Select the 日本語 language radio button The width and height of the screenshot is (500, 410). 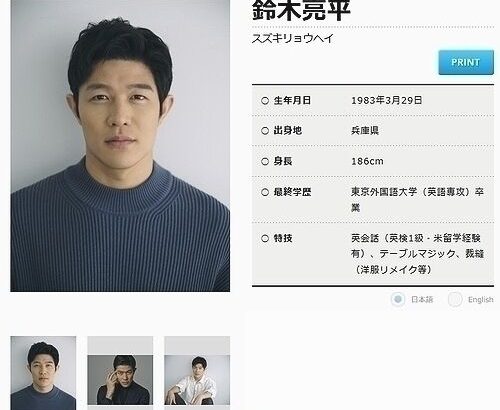pyautogui.click(x=398, y=299)
